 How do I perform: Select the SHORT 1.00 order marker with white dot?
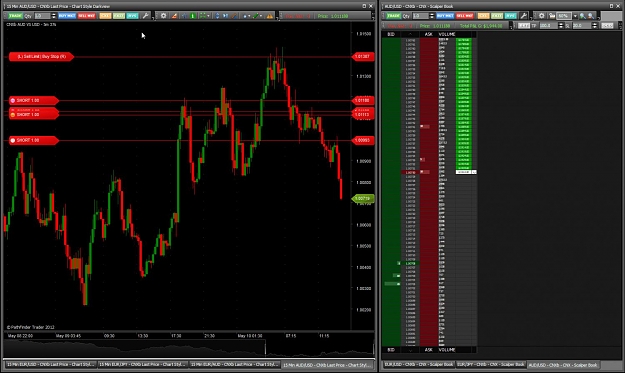[x=34, y=140]
